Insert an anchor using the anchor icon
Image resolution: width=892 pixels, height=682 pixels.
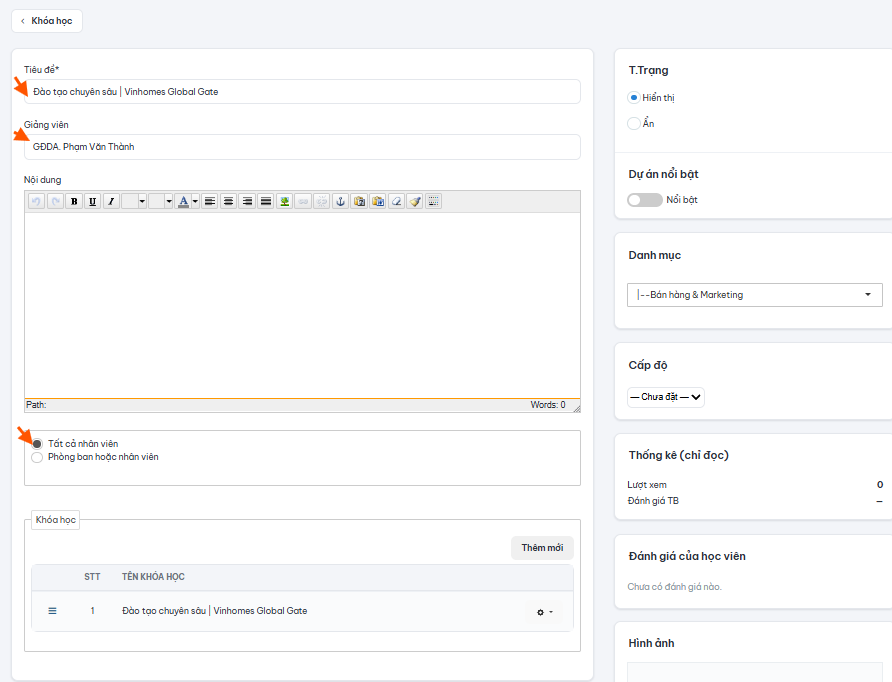(x=340, y=201)
